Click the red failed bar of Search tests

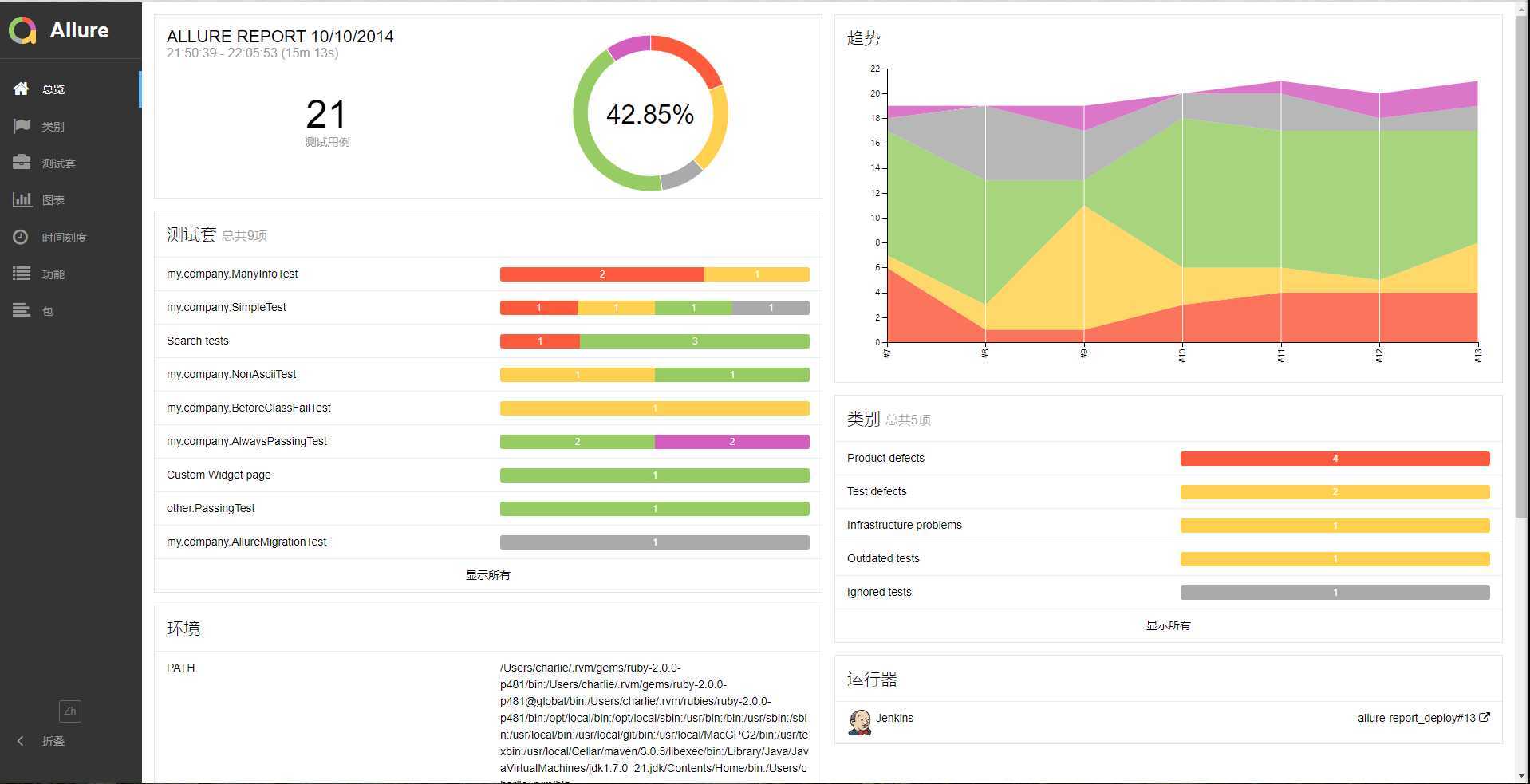[x=540, y=341]
